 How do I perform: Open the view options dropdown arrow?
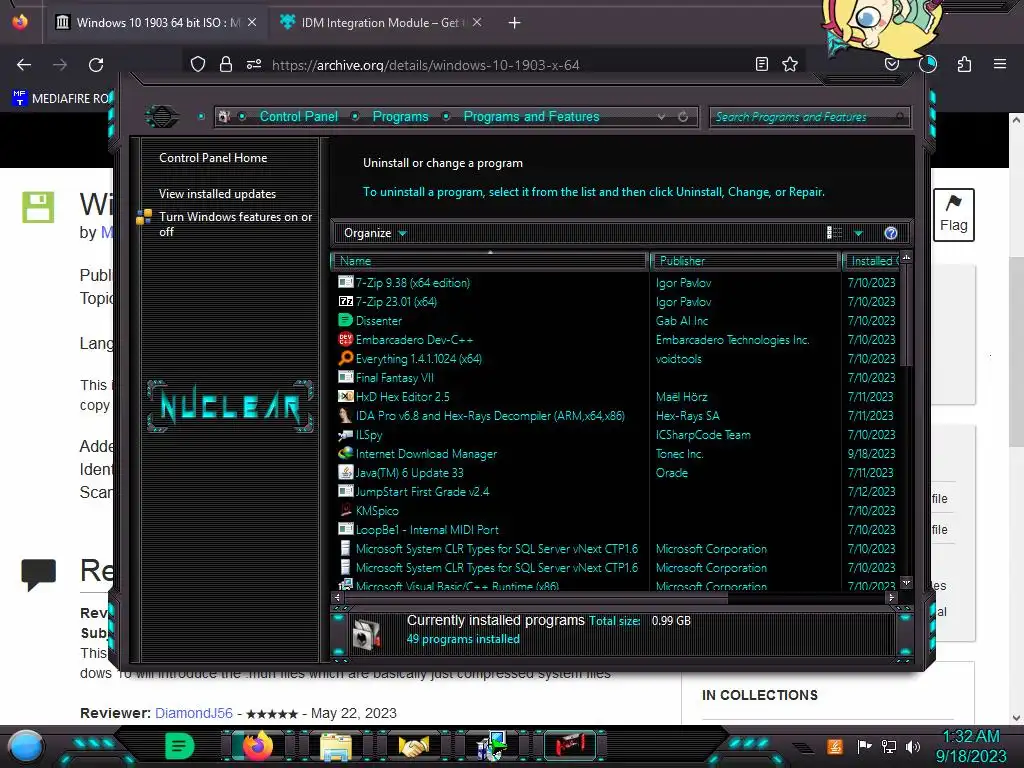coord(858,233)
